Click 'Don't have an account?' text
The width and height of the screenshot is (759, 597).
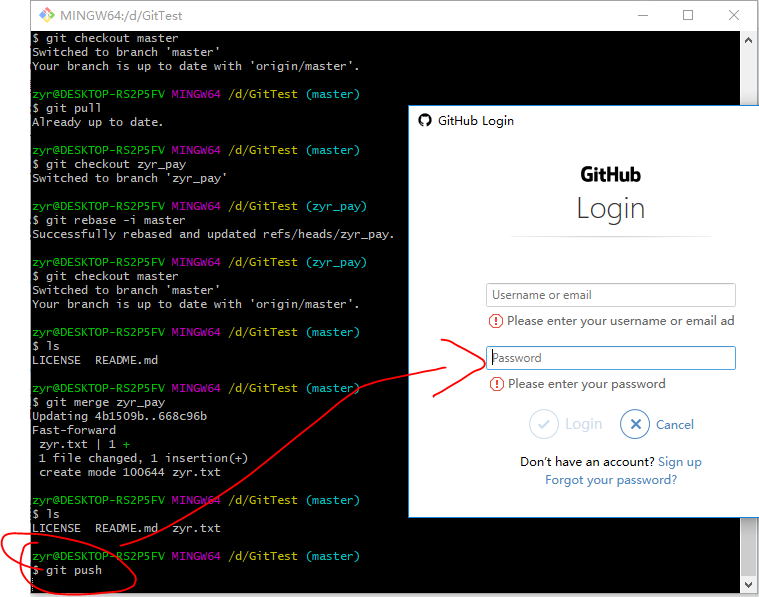point(587,462)
